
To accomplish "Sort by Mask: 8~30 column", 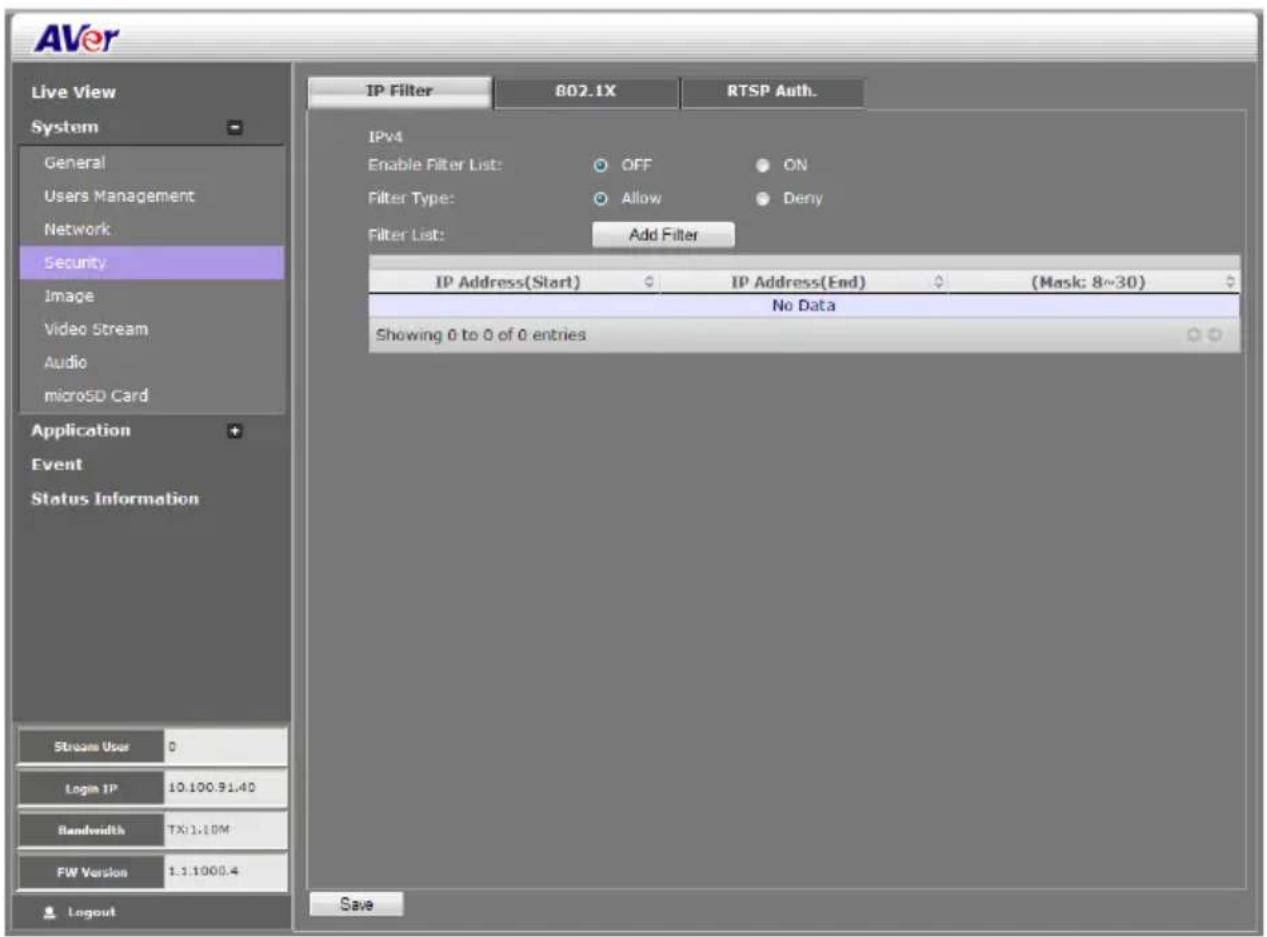I will 1094,282.
